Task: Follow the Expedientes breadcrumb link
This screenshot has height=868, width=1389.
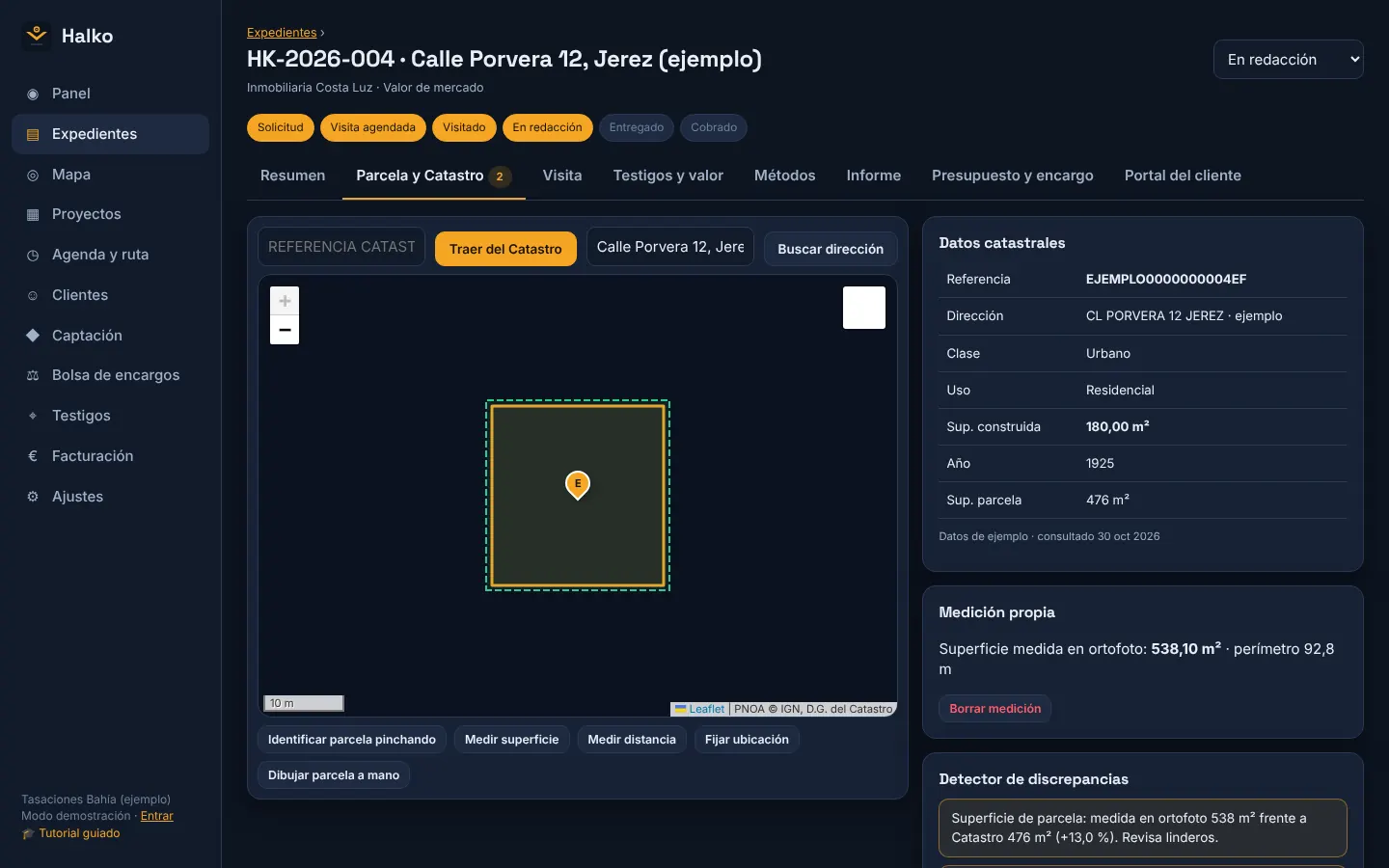Action: click(282, 33)
